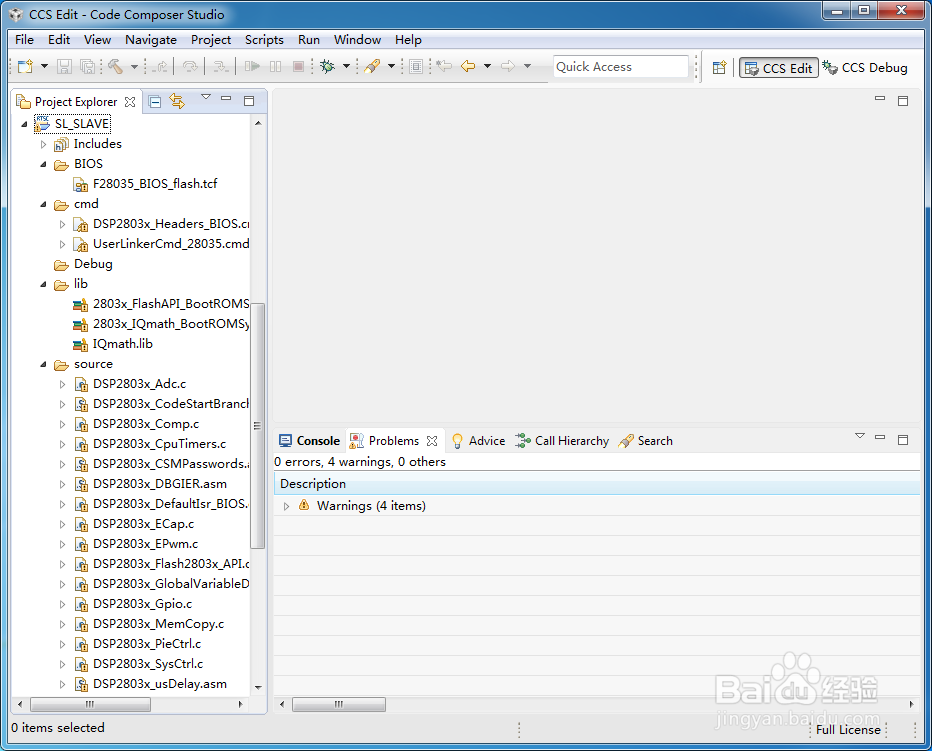The height and width of the screenshot is (751, 932).
Task: Click the Terminate stop icon in toolbar
Action: click(x=298, y=67)
